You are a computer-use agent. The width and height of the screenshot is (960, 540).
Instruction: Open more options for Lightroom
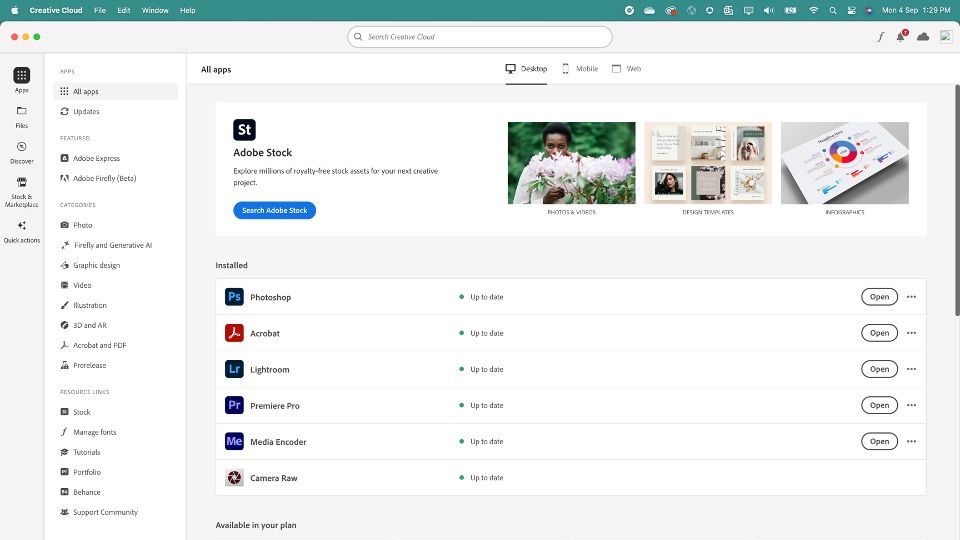912,369
